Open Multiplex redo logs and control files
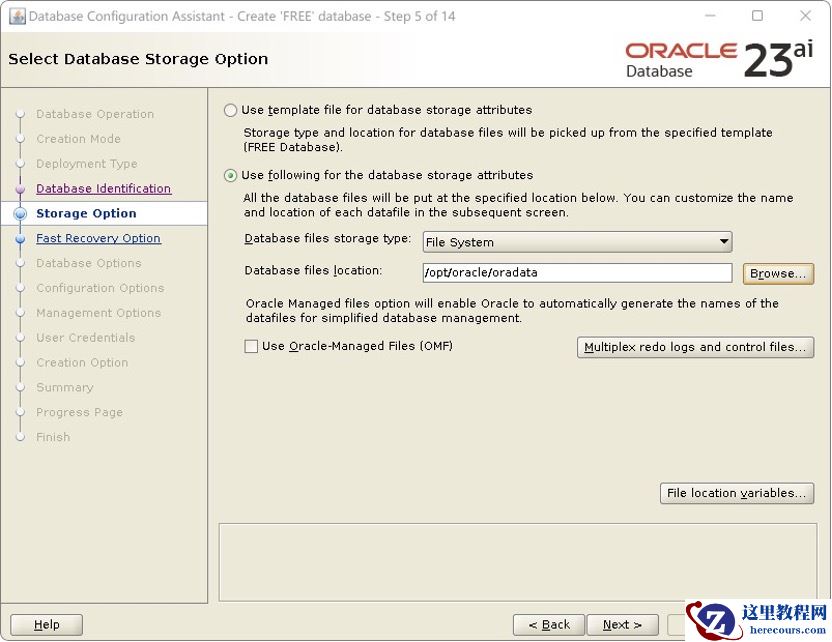 click(695, 347)
